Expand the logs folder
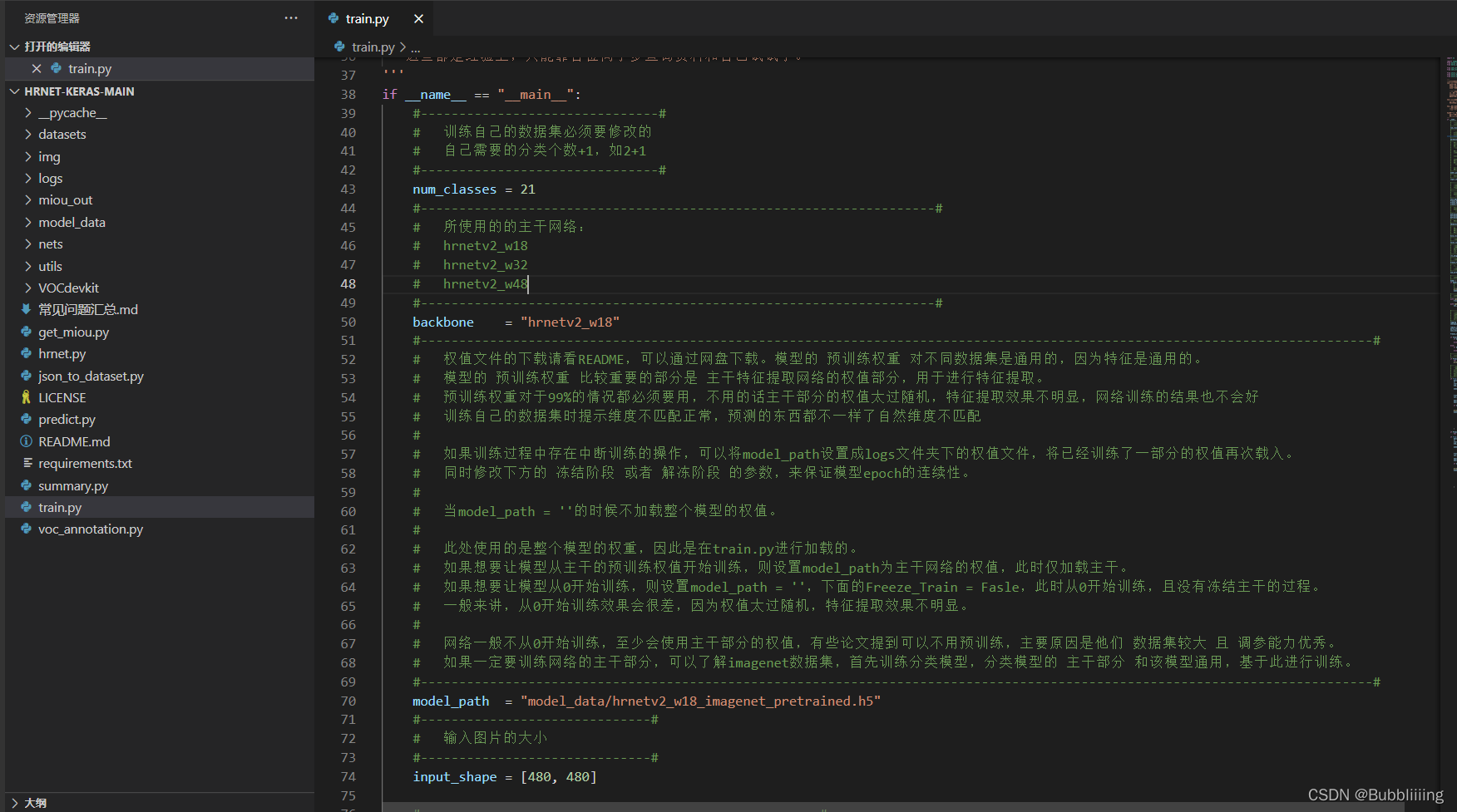 [x=28, y=179]
